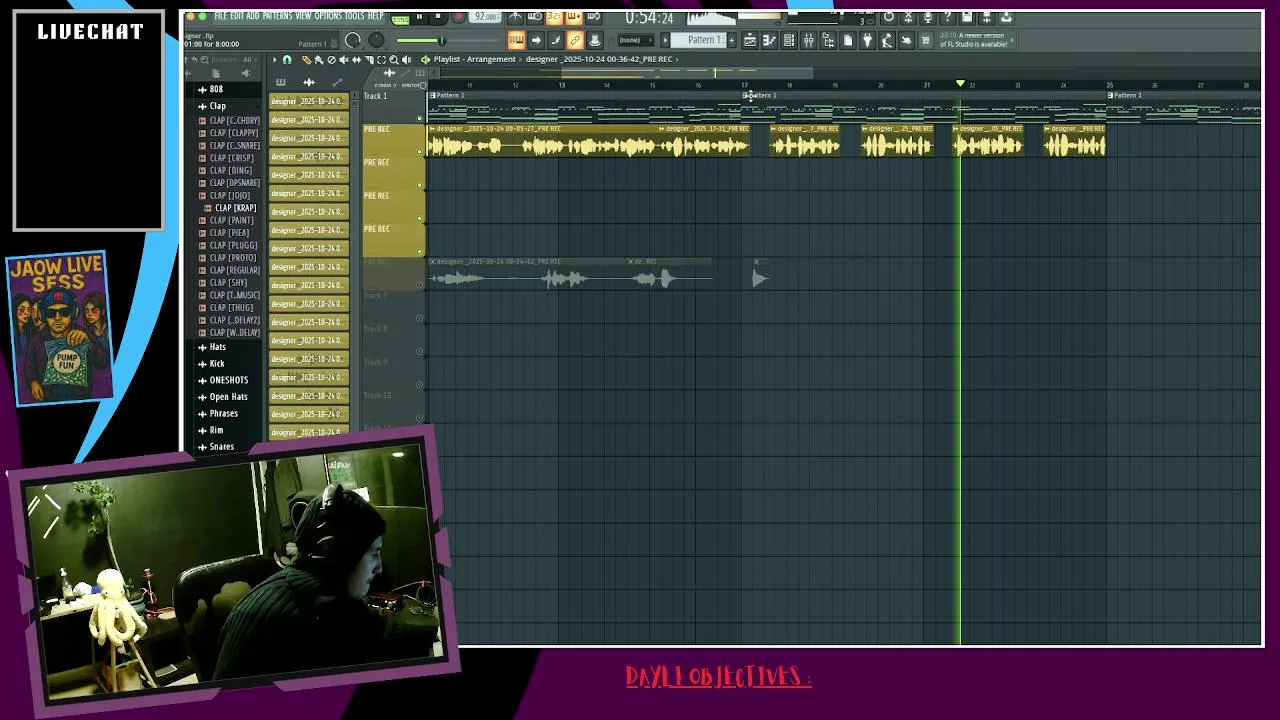Select the Slip tool in playlist toolbar
The height and width of the screenshot is (720, 1280).
point(356,59)
